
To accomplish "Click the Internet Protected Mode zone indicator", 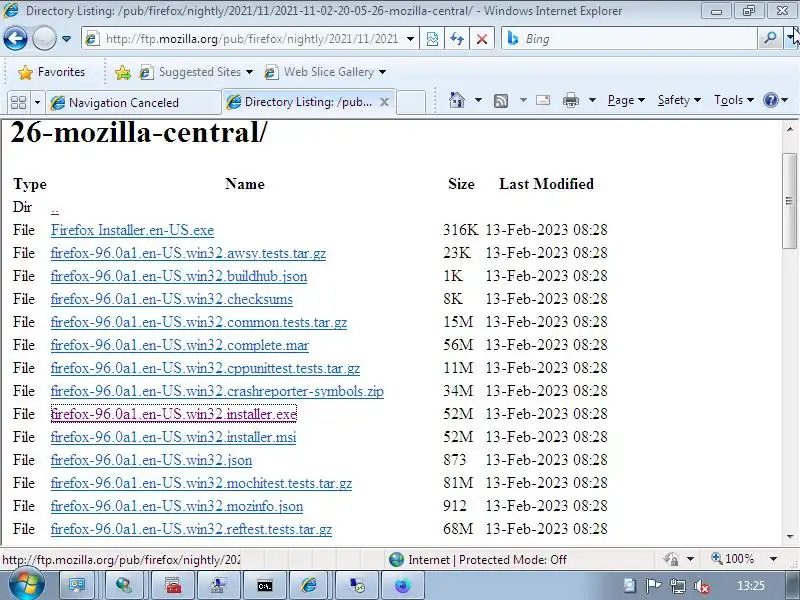I will 477,560.
